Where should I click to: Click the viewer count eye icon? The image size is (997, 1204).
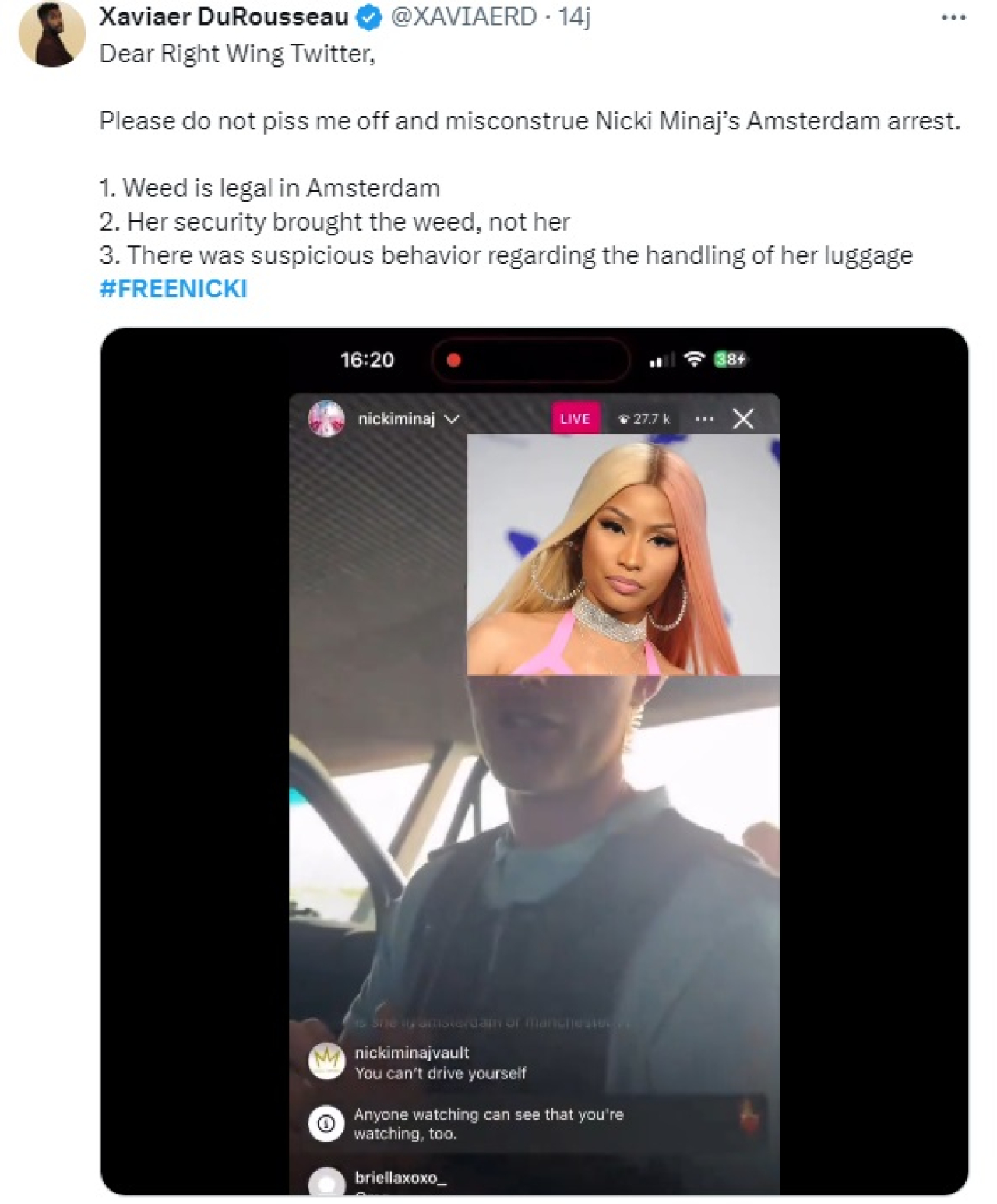[x=623, y=419]
